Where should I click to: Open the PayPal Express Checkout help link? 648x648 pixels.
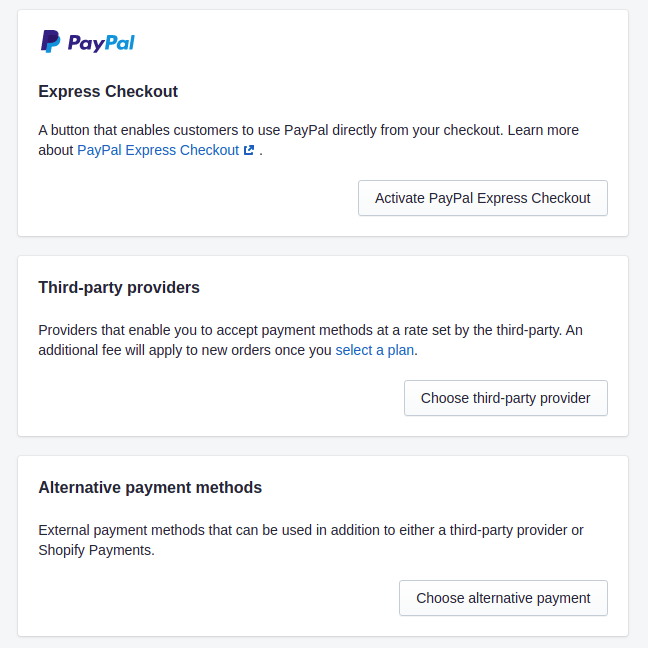tap(158, 150)
